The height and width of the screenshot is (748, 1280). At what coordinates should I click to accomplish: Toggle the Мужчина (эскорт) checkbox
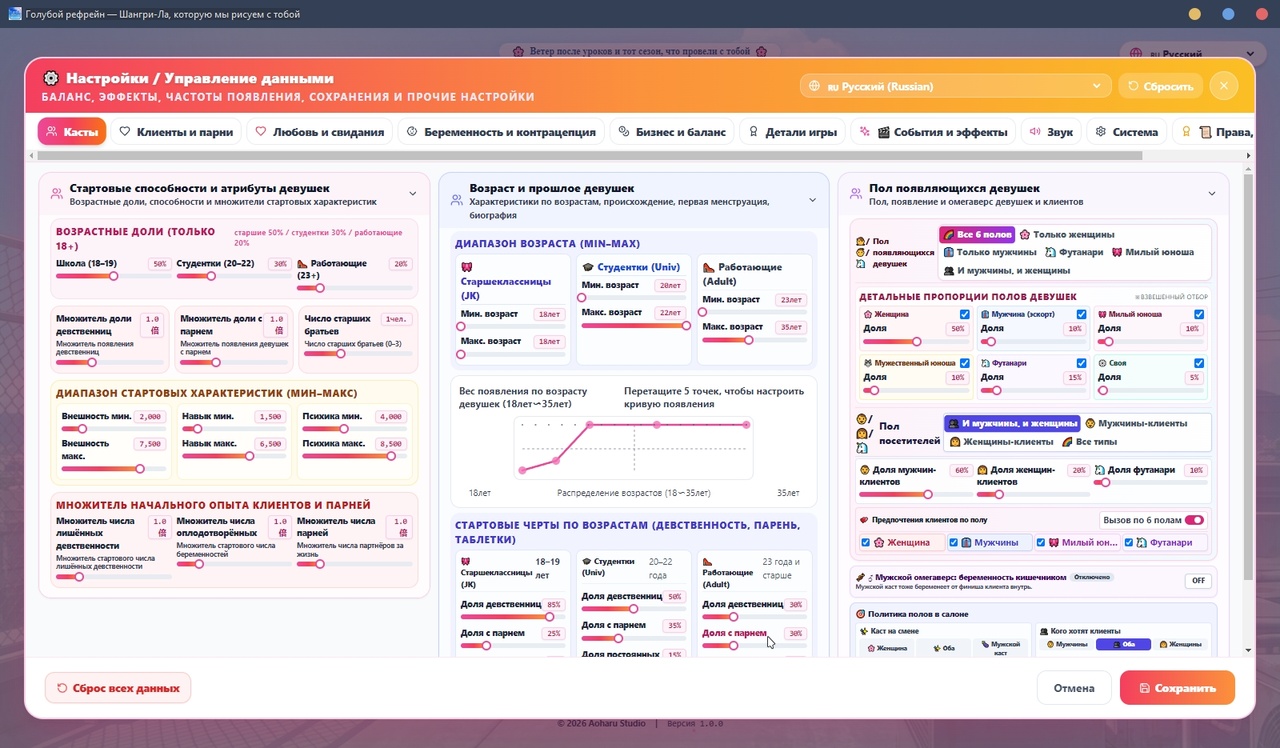[1081, 314]
